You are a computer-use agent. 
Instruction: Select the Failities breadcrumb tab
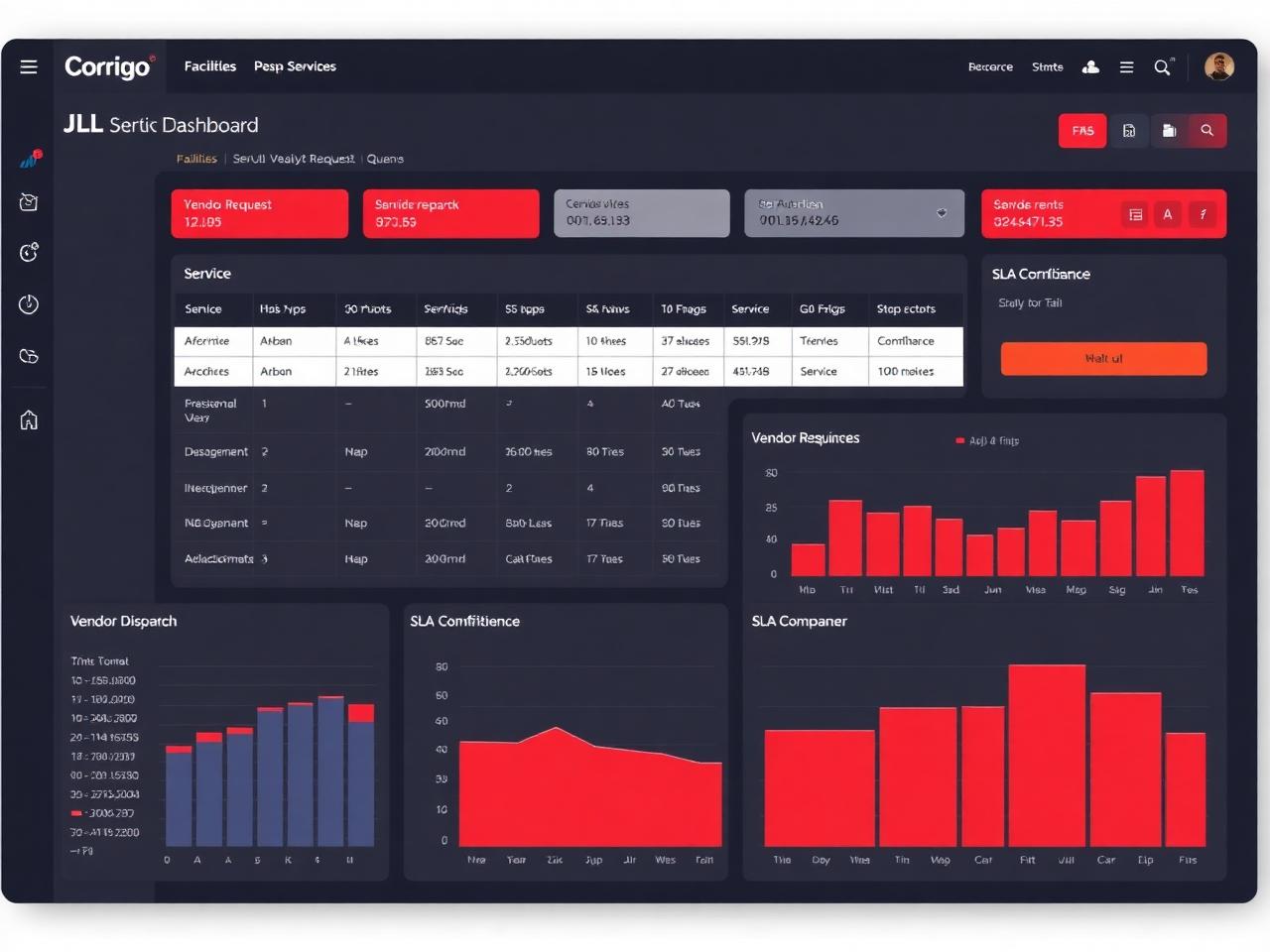click(196, 159)
